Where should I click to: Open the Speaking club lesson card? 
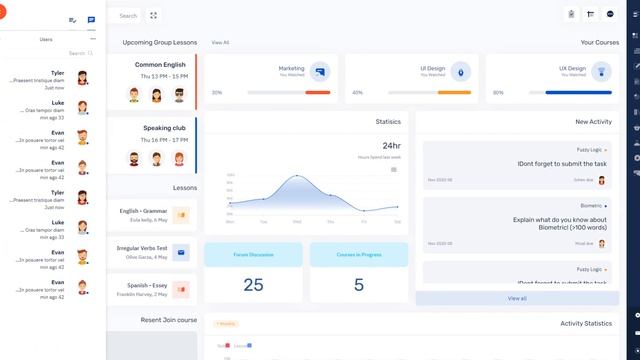152,145
